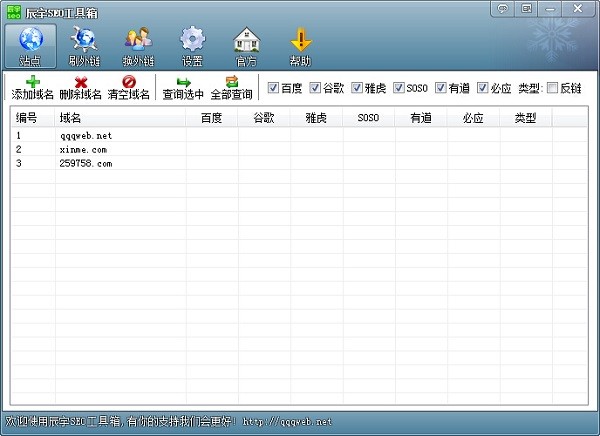Open the 站点 globe tab
Image resolution: width=600 pixels, height=436 pixels.
coord(31,46)
